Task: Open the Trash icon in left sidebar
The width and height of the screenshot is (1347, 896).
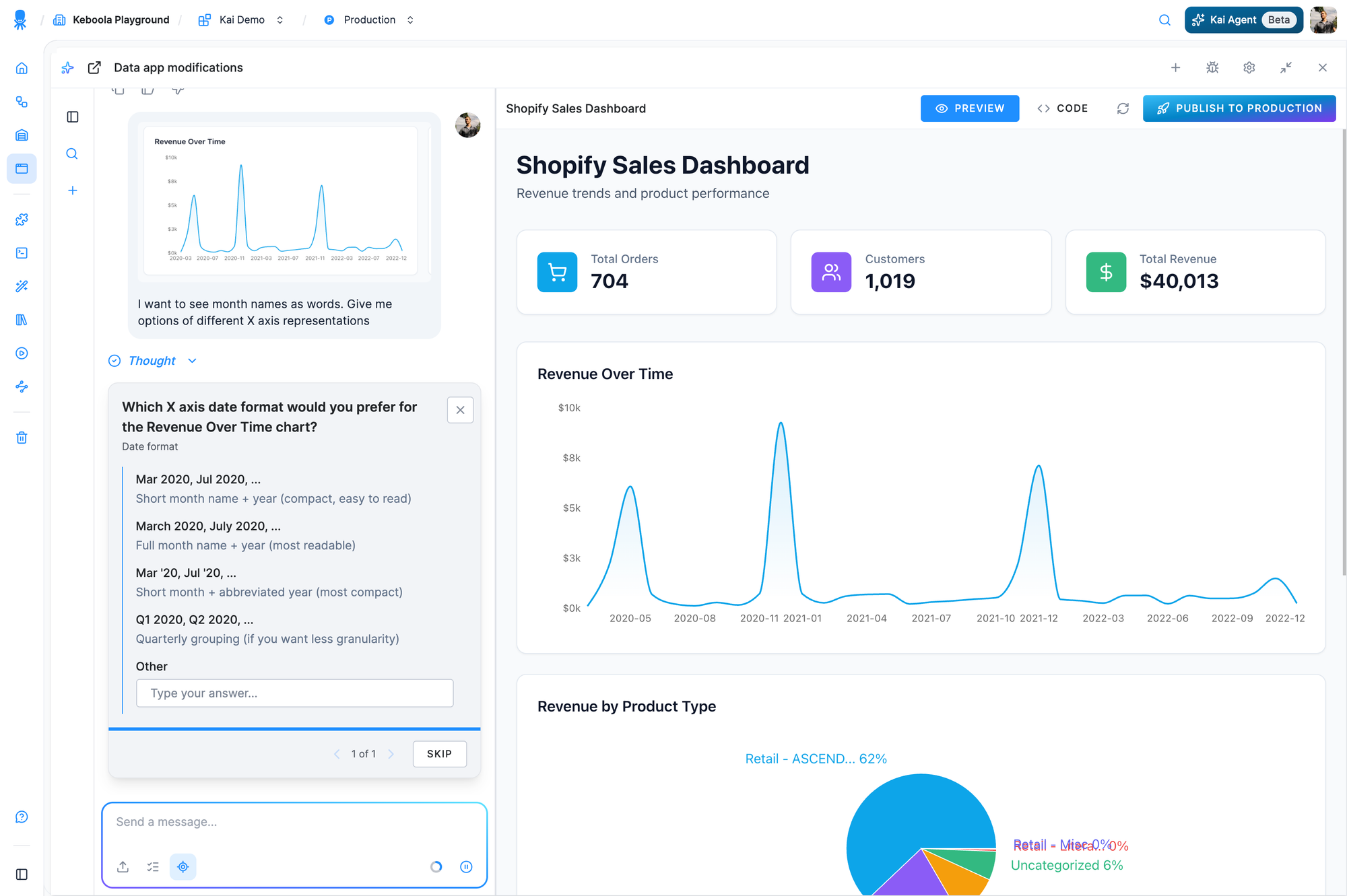Action: pos(22,438)
